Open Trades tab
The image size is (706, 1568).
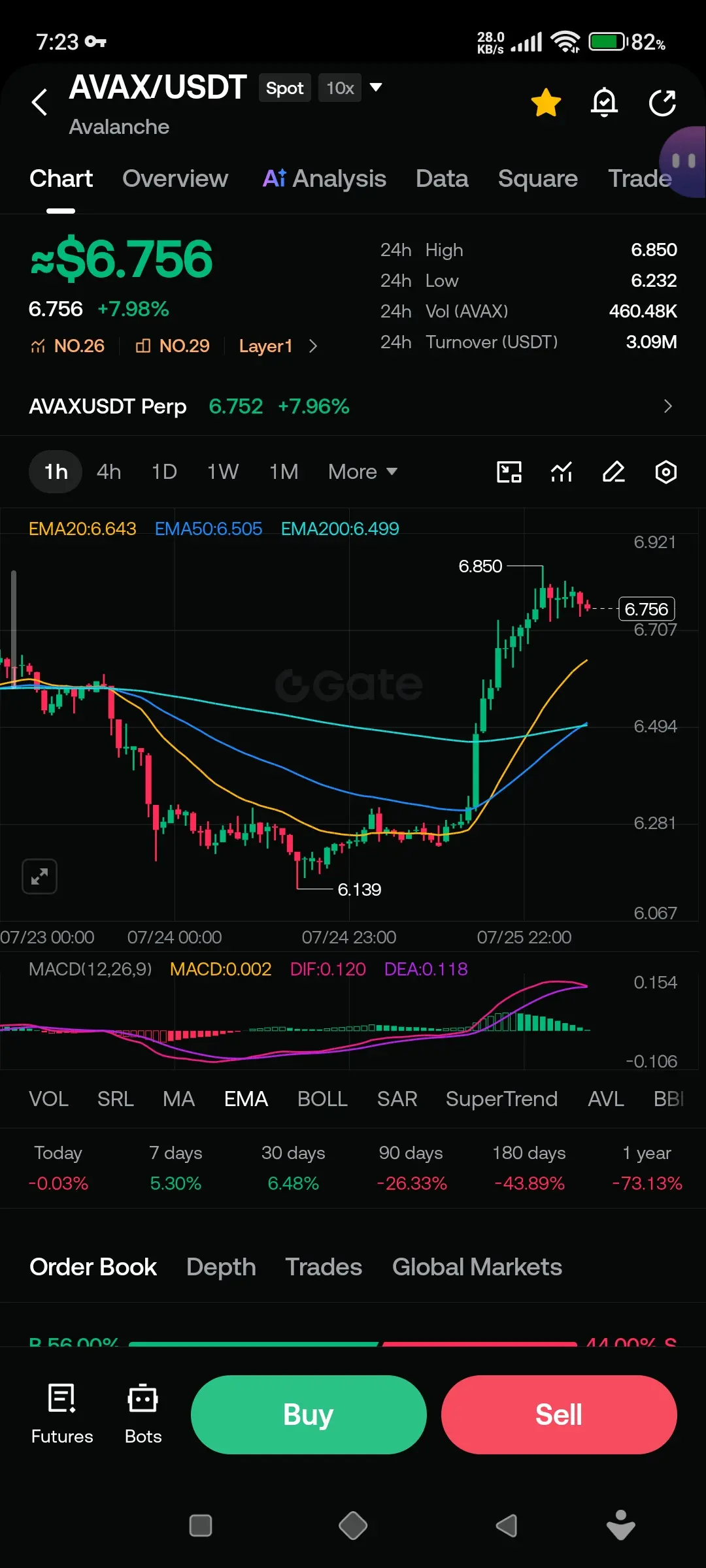point(324,1267)
